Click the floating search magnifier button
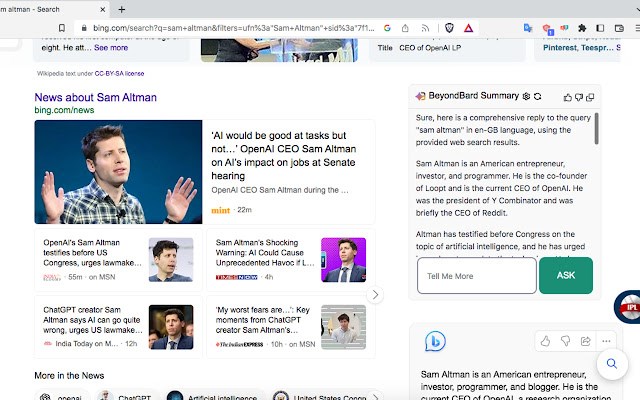The width and height of the screenshot is (640, 400). tap(611, 364)
